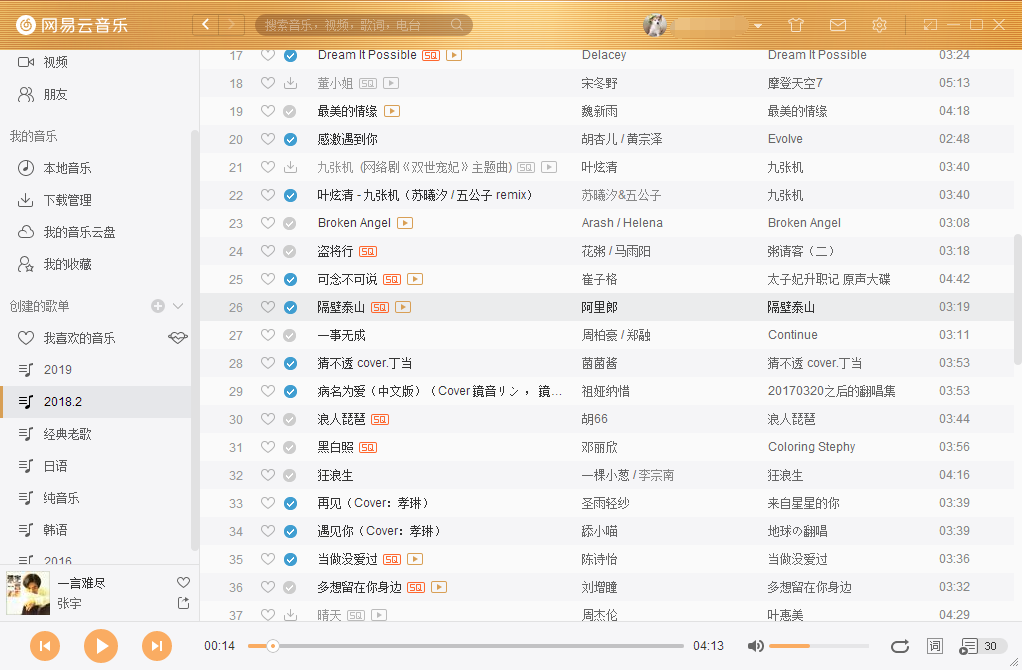
Task: Open the messages mail icon
Action: (838, 25)
